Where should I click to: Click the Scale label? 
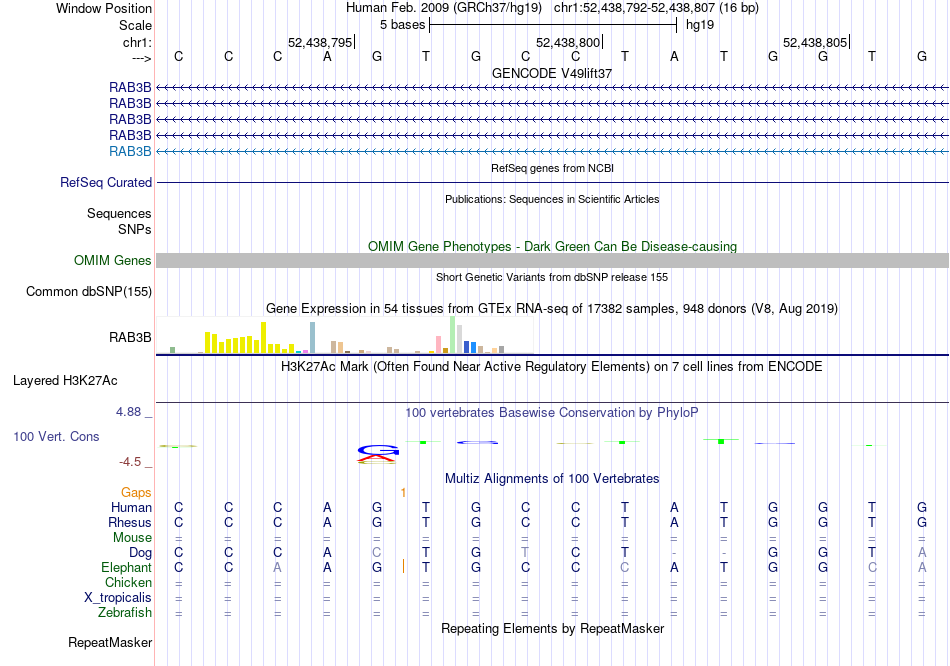coord(136,25)
